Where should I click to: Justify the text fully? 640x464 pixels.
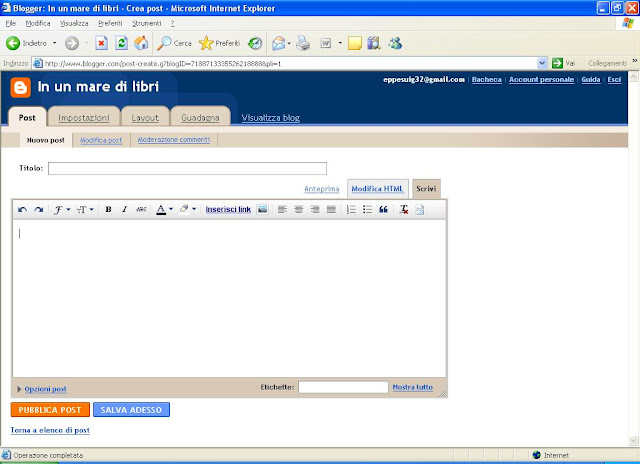coord(331,209)
